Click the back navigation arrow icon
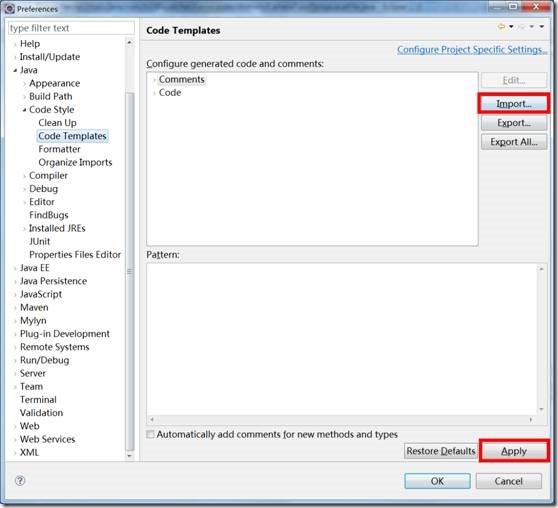 click(x=501, y=27)
